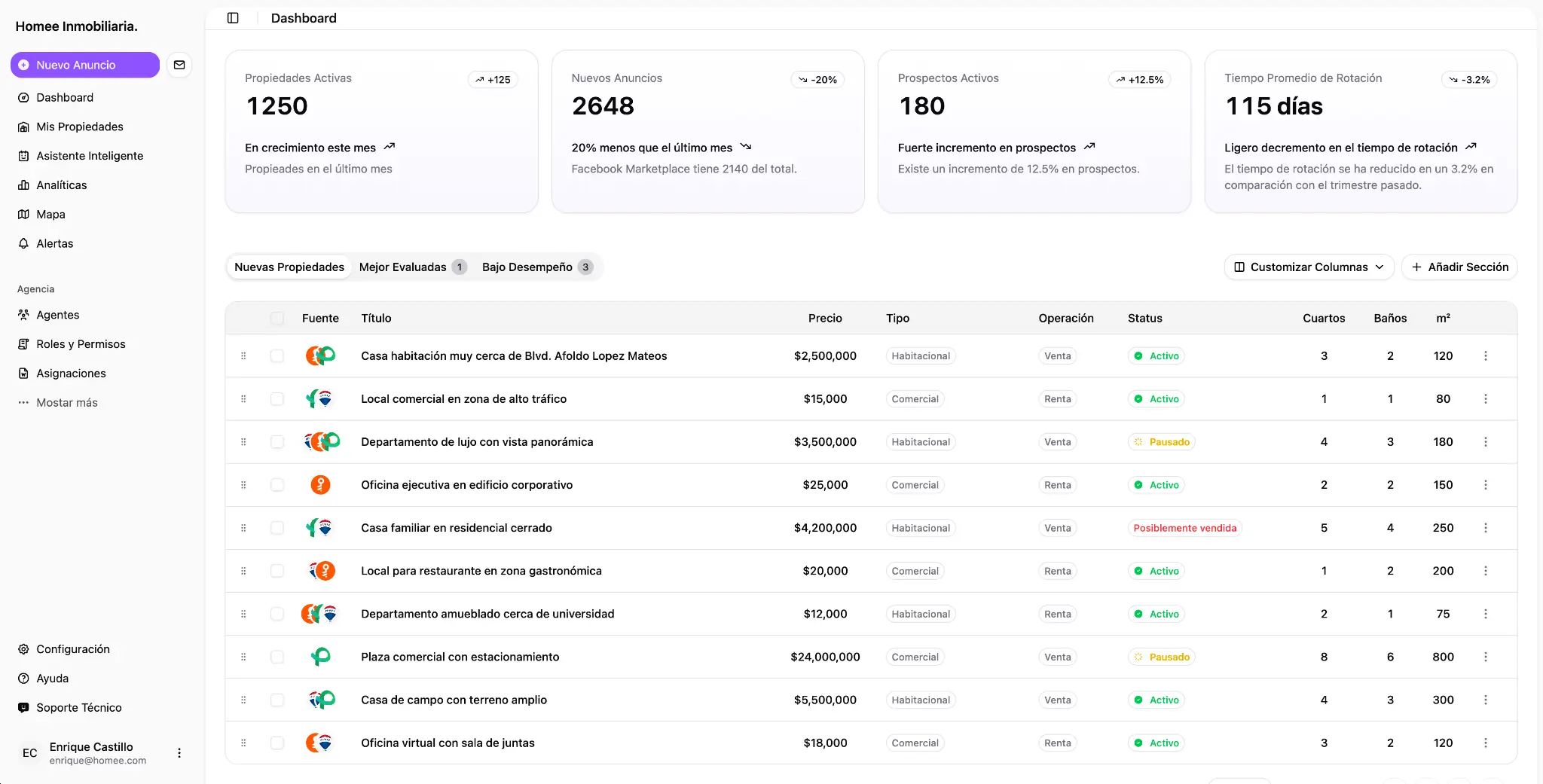
Task: Toggle the sidebar panel icon
Action: point(233,18)
